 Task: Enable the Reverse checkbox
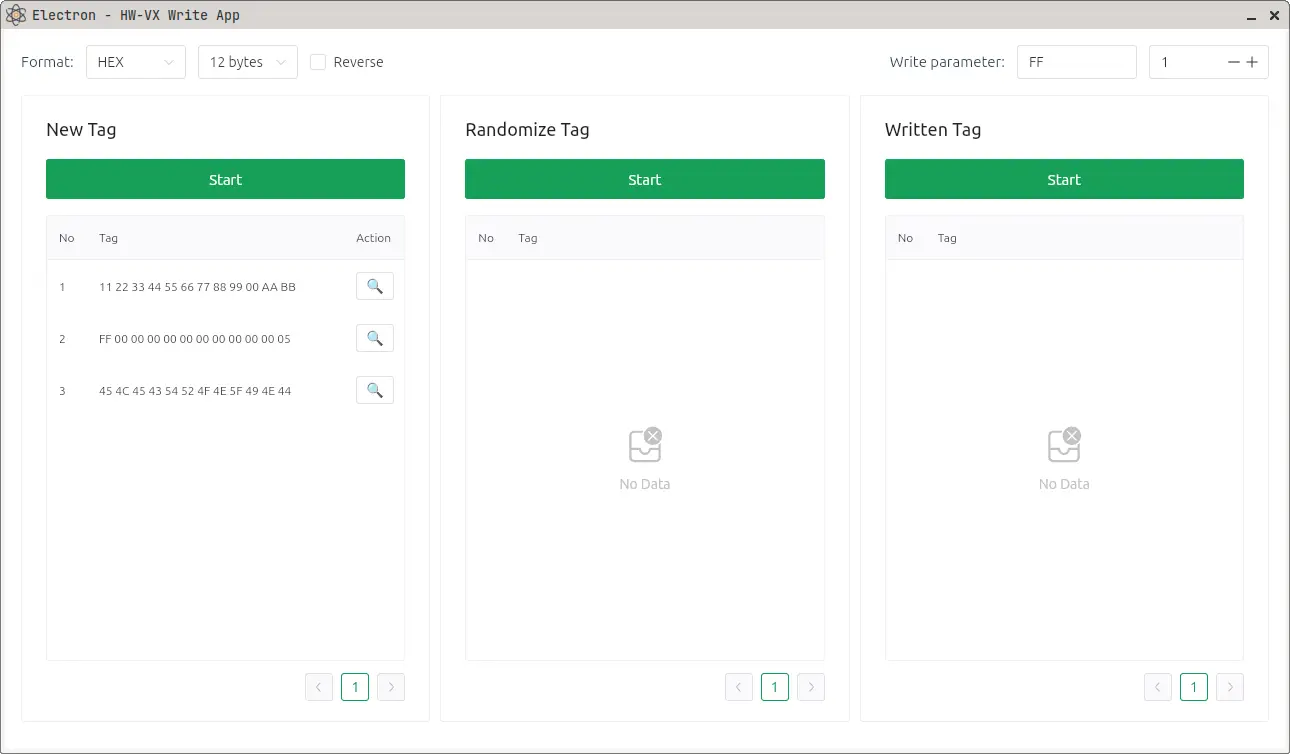(318, 62)
